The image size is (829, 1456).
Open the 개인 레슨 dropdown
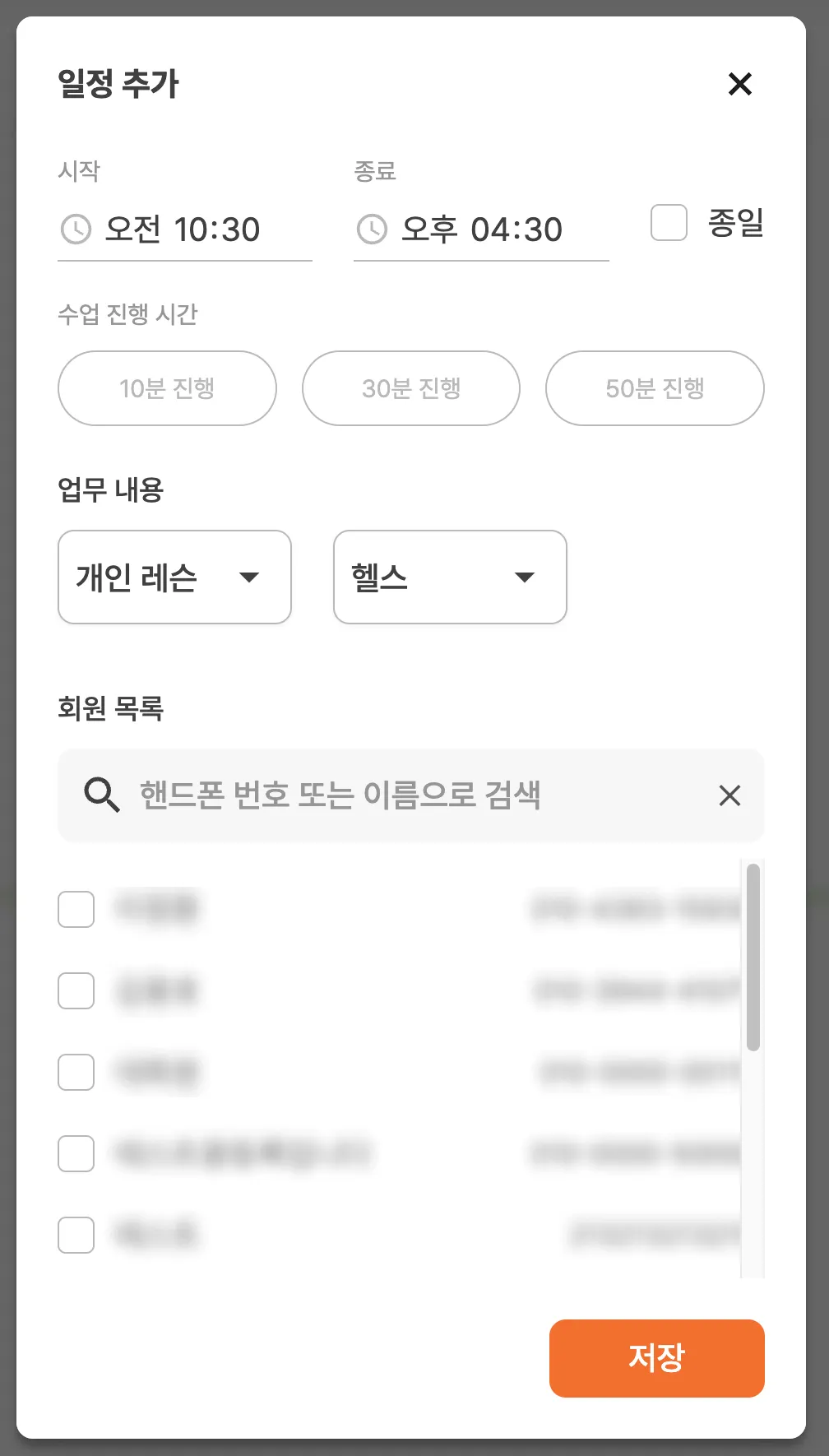click(174, 577)
